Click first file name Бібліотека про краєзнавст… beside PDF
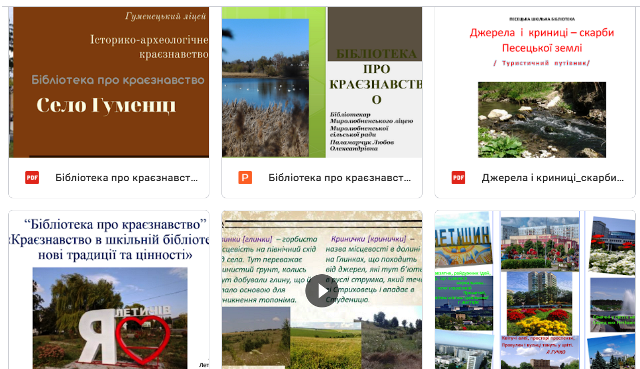 pyautogui.click(x=127, y=178)
